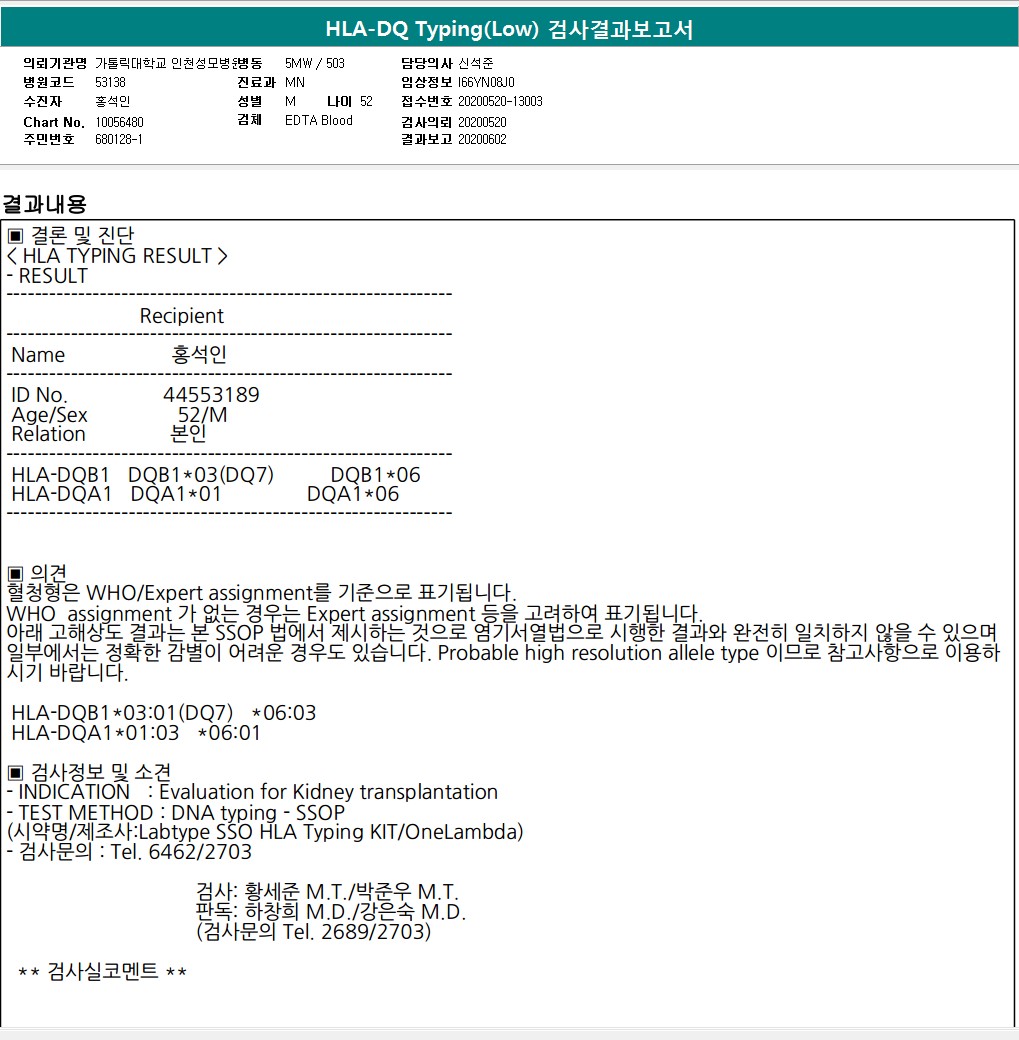Select test request date 20200520

[482, 122]
